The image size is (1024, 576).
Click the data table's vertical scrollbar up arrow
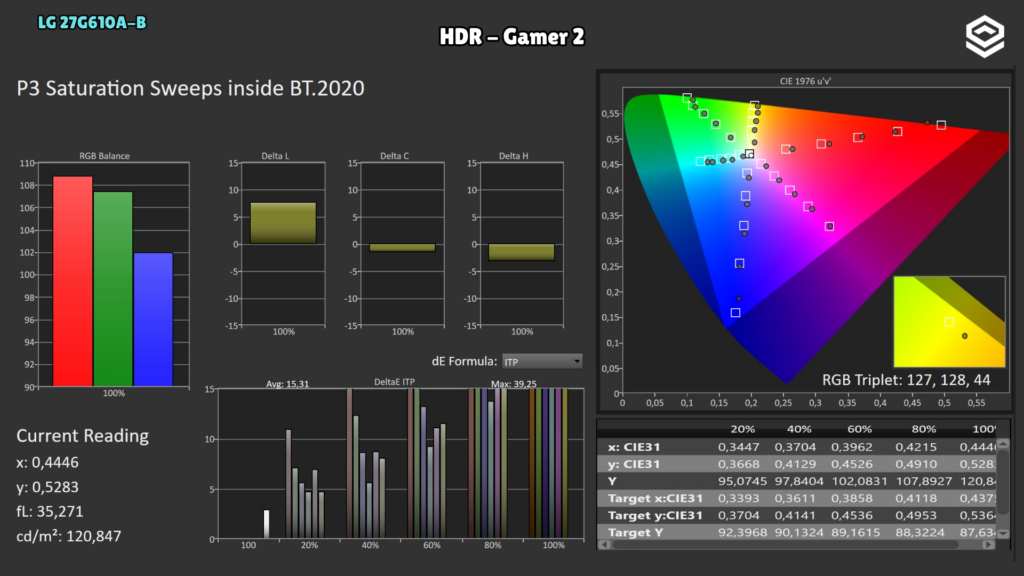coord(1003,443)
